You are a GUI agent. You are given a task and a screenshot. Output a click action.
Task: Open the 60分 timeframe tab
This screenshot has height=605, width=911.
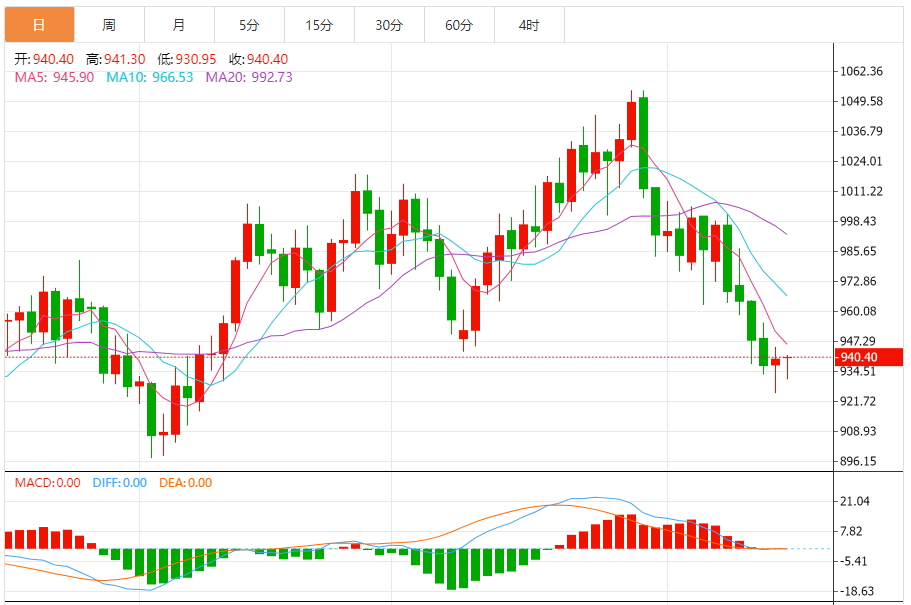[x=460, y=25]
